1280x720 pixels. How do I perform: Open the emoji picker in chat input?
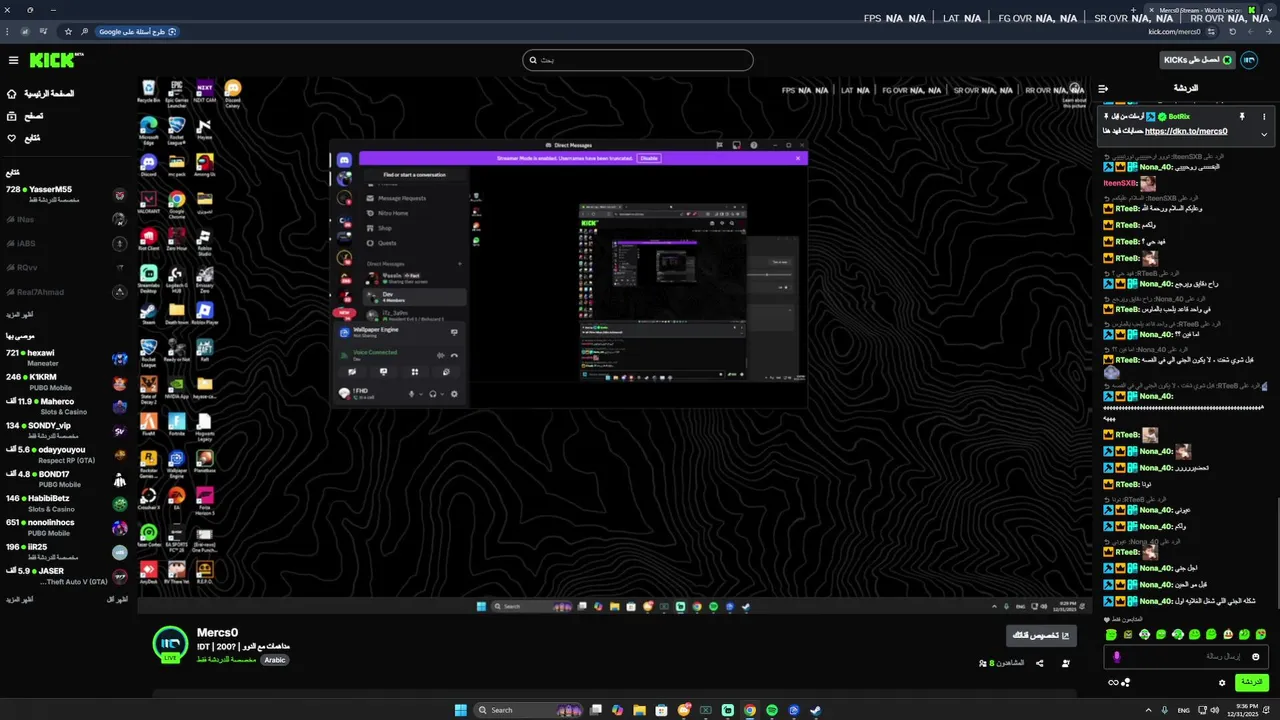tap(1256, 657)
